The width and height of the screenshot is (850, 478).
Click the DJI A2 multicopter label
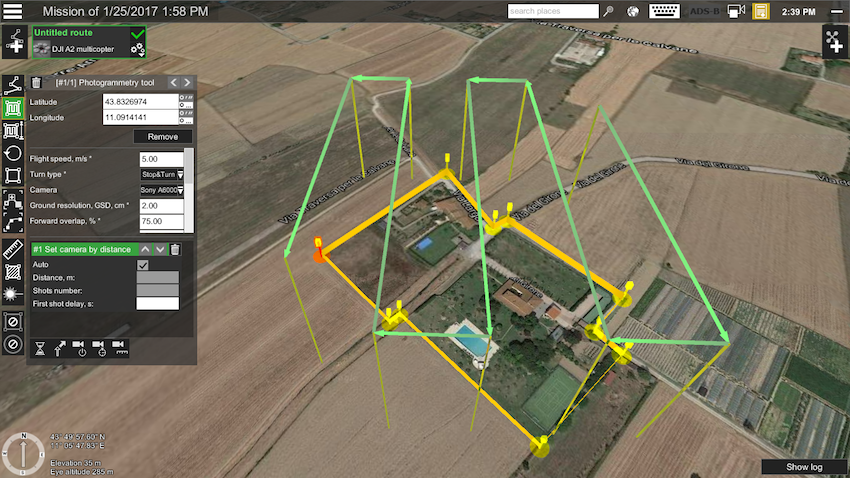coord(83,49)
